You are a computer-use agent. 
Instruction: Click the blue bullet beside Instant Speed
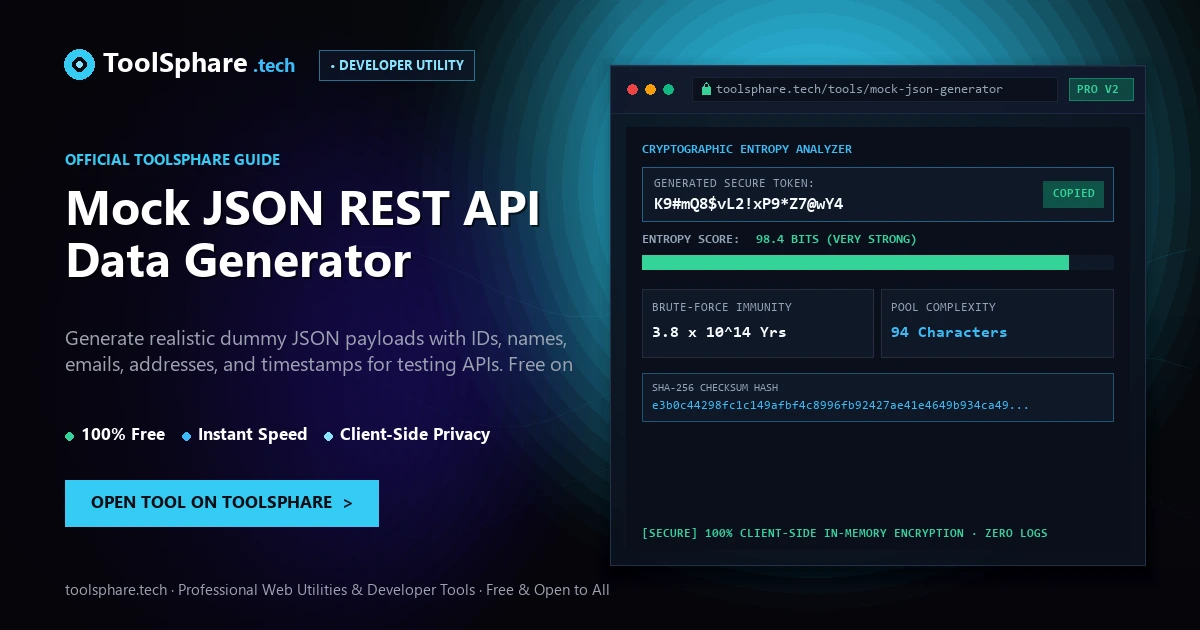(x=187, y=436)
